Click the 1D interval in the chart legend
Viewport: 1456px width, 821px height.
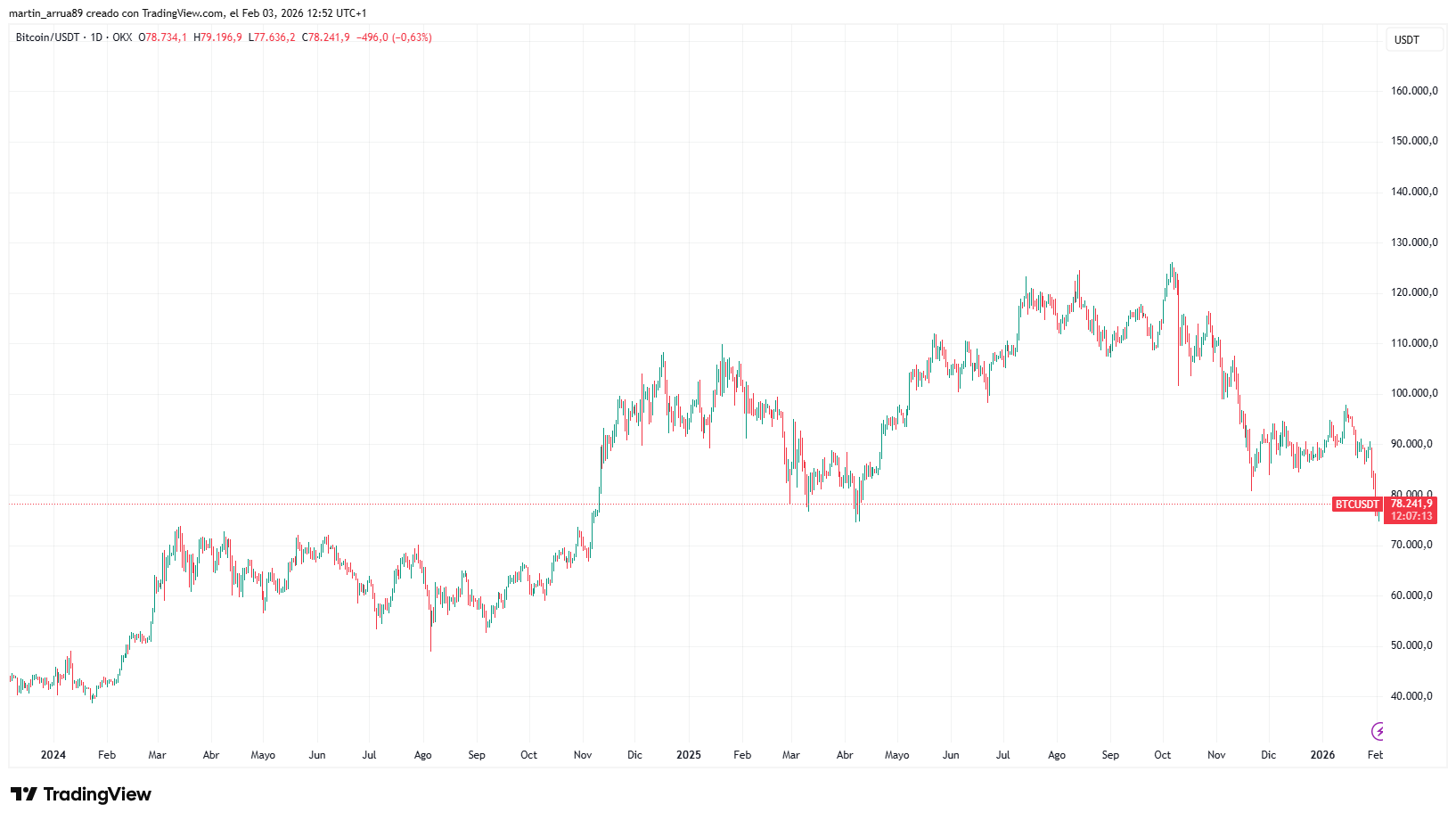[96, 37]
